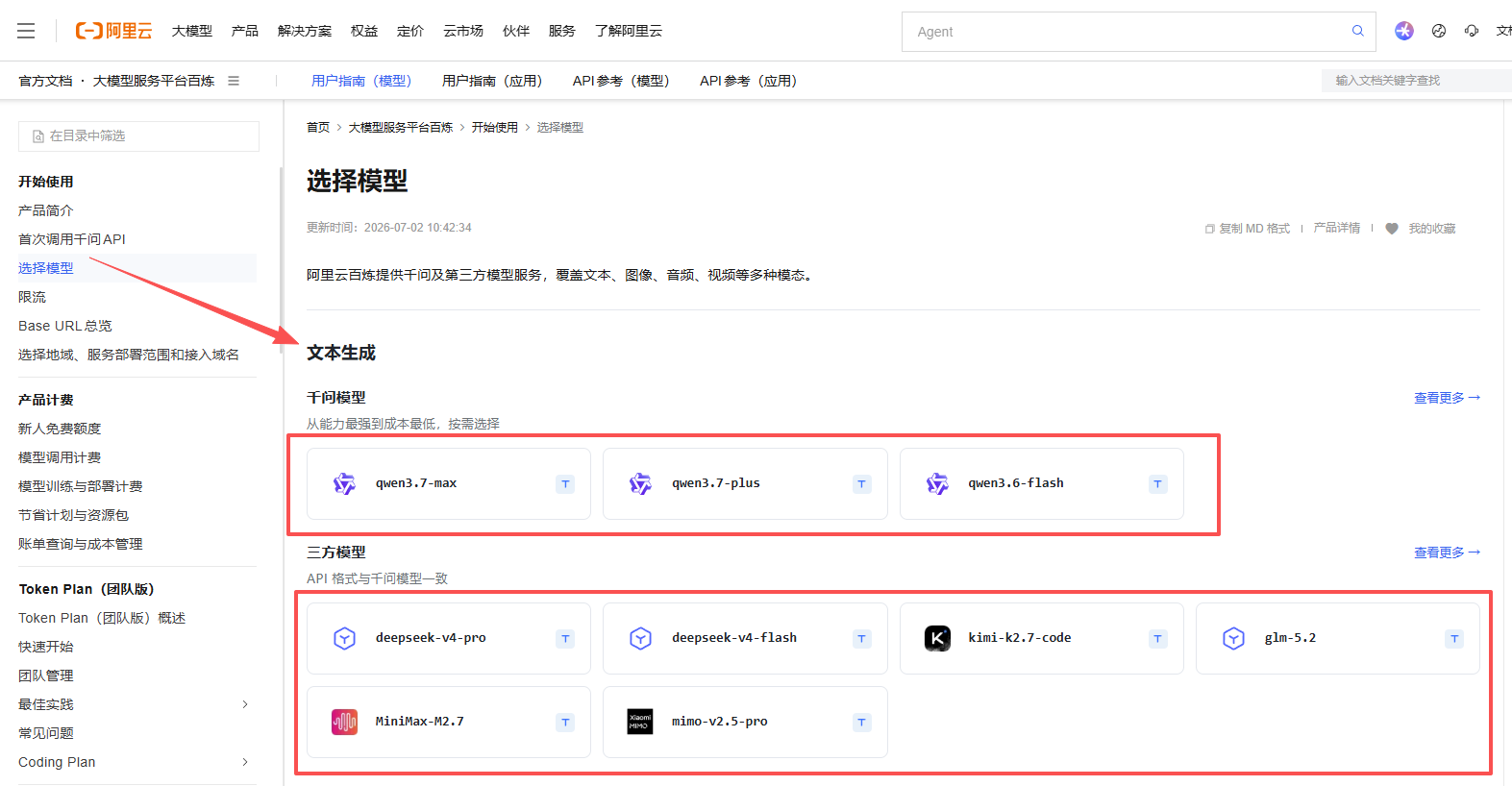Click the T badge on MiniMax-M2.7 card
The image size is (1512, 786).
coord(565,723)
